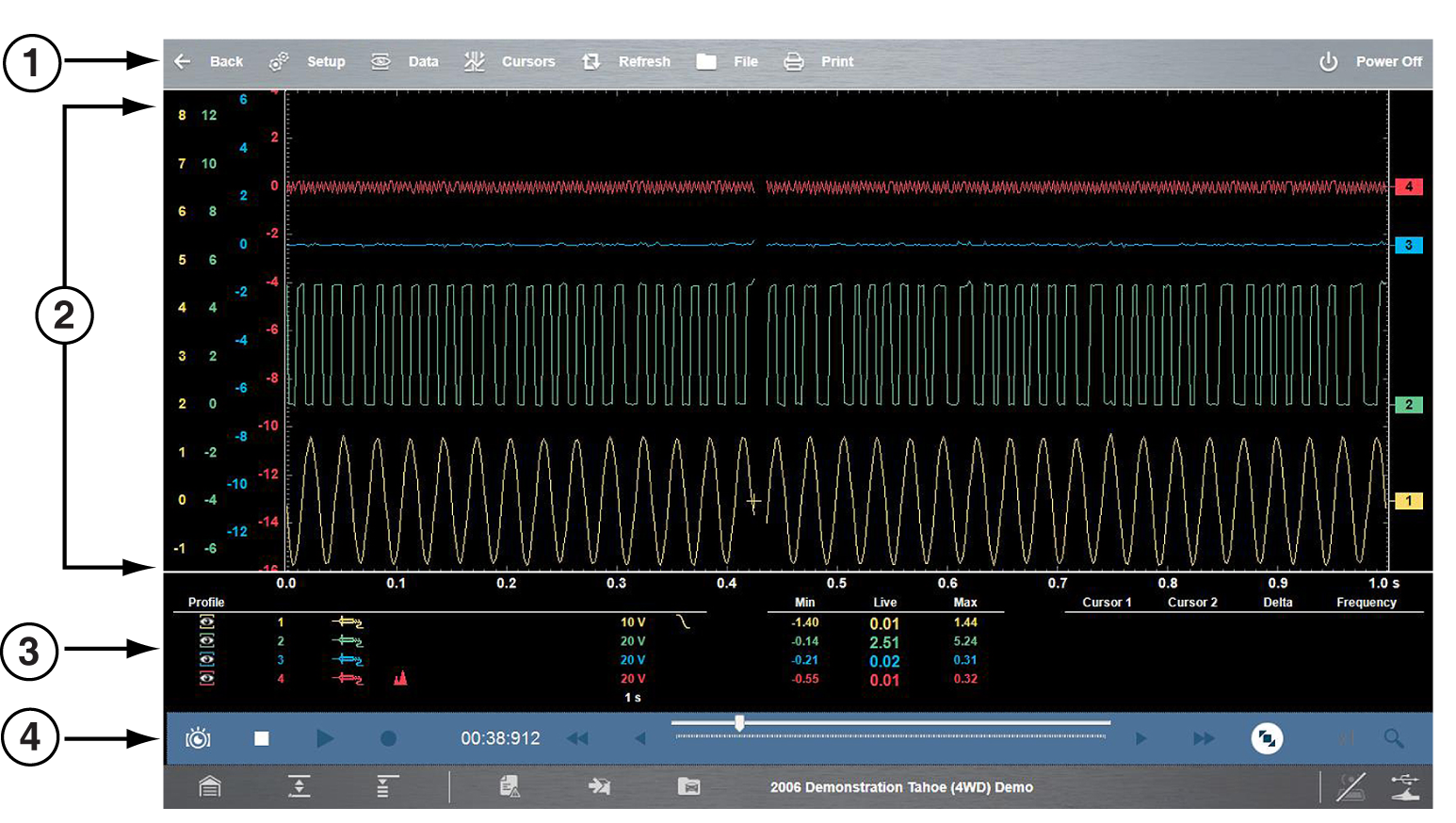
Task: Hide channel 2 trace using eye icon
Action: pyautogui.click(x=207, y=641)
